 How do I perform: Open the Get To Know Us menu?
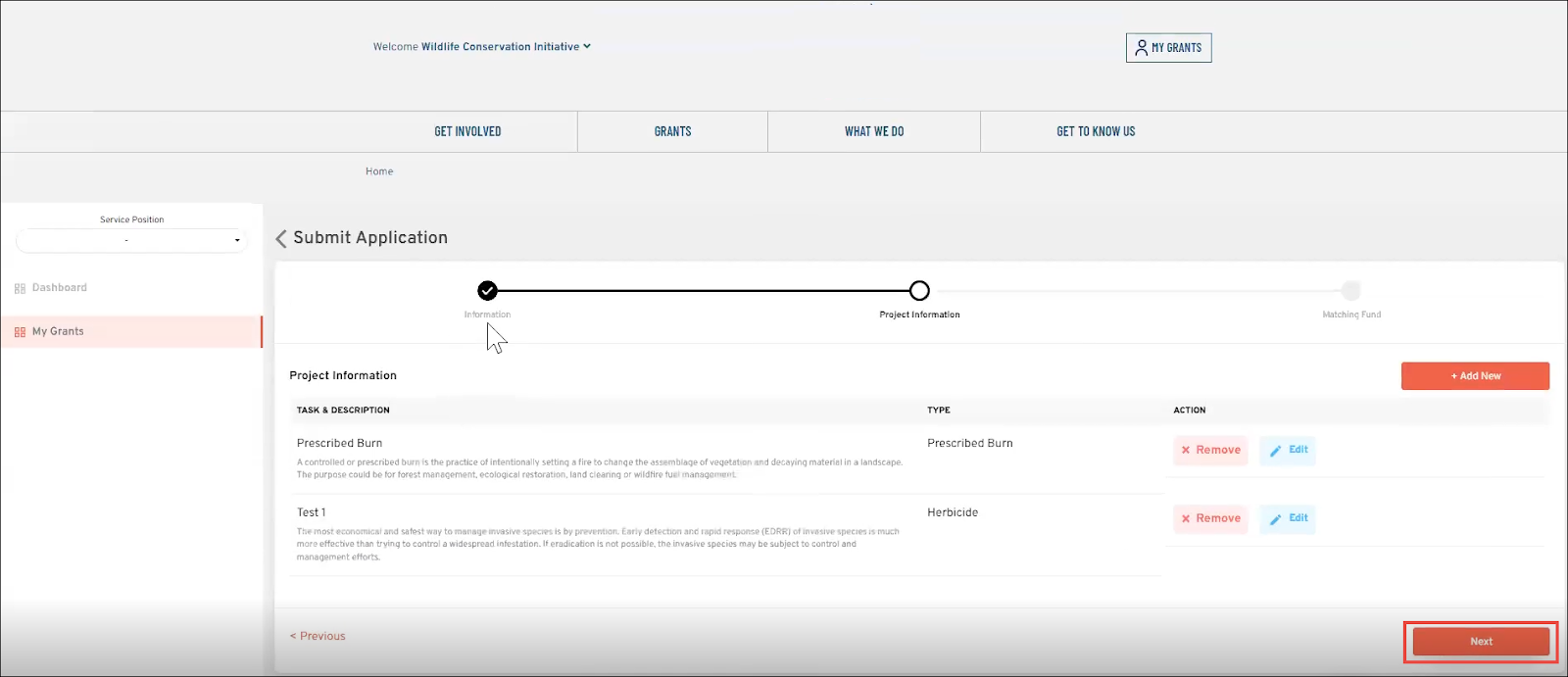coord(1096,131)
